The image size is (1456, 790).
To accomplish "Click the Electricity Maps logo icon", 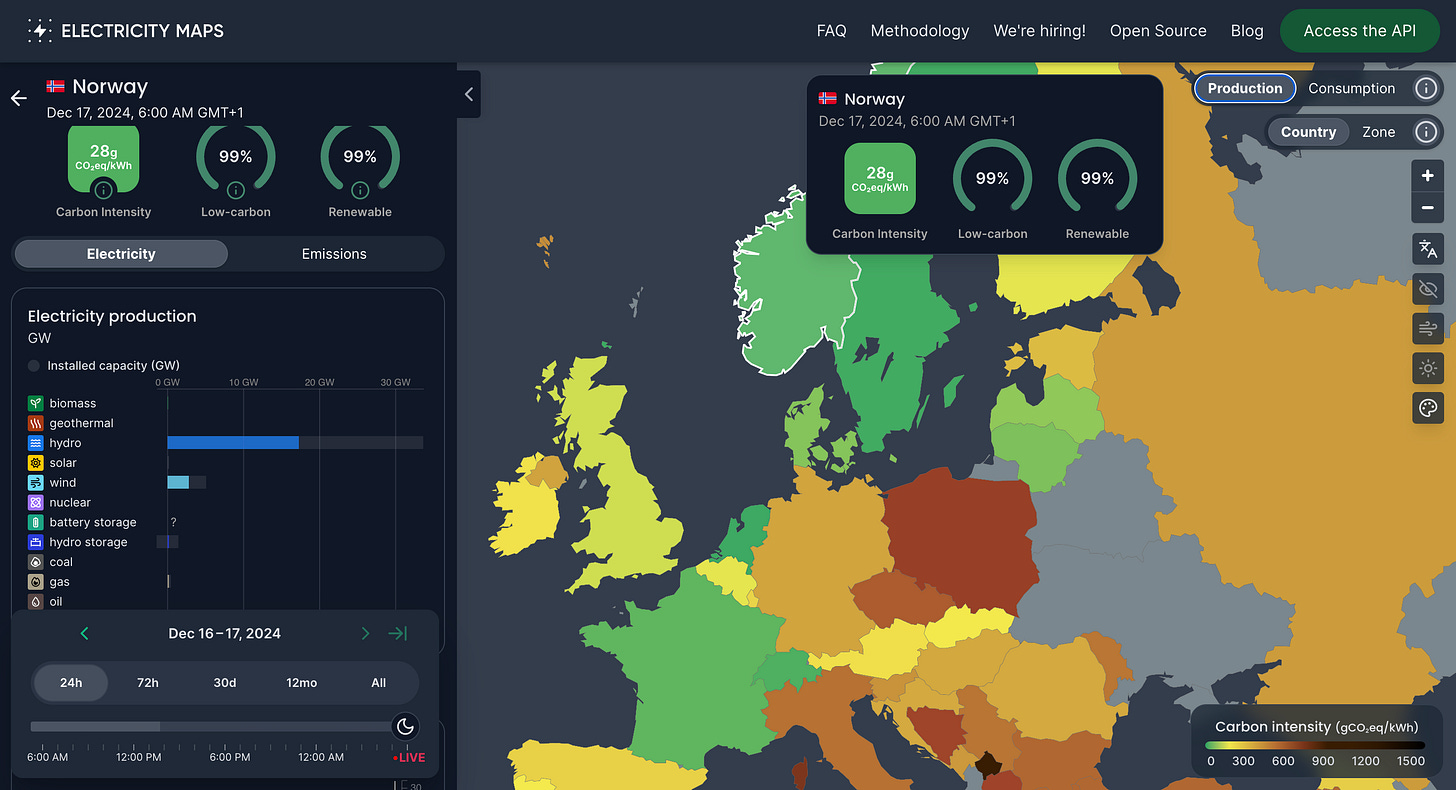I will tap(40, 31).
